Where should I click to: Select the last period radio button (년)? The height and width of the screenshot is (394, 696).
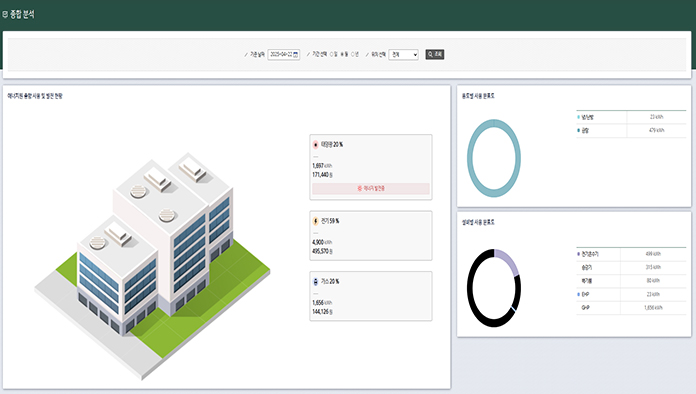(x=352, y=54)
